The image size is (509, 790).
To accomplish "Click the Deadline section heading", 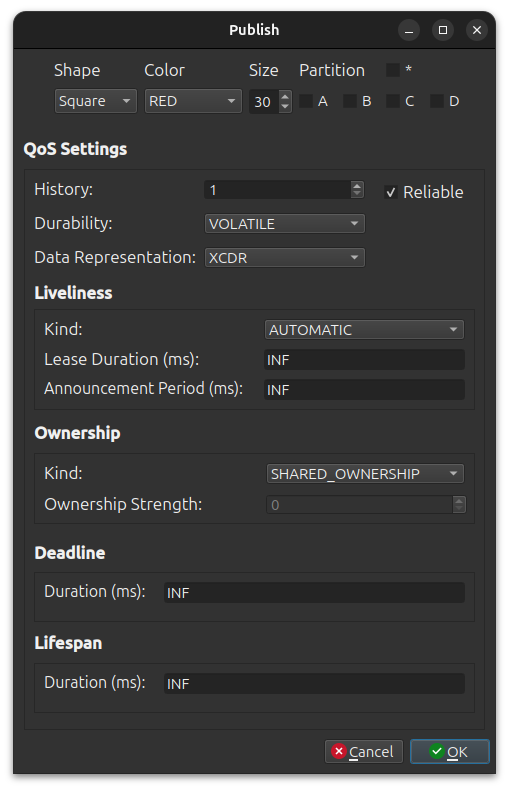I will coord(70,553).
